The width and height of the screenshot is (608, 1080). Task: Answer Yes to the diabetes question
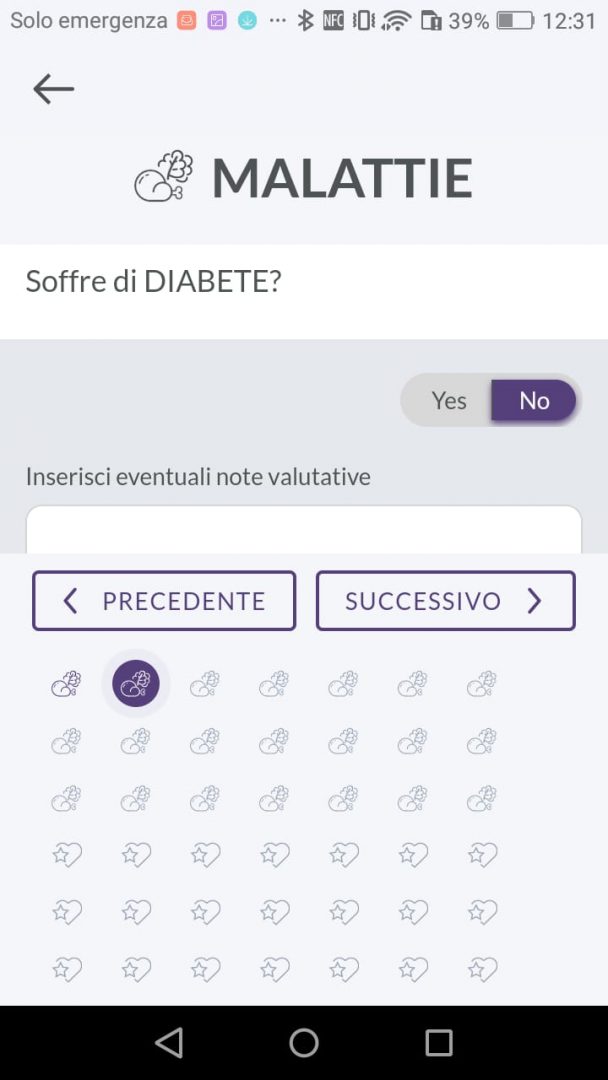(449, 401)
